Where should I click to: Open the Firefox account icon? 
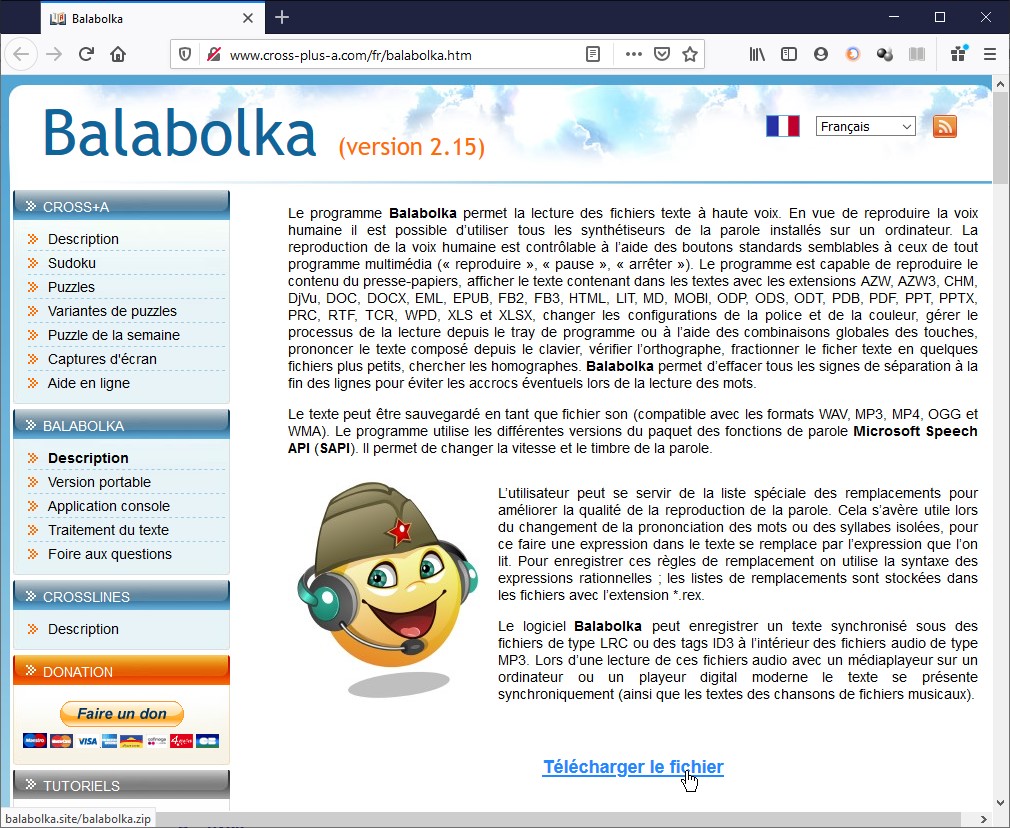click(x=821, y=54)
